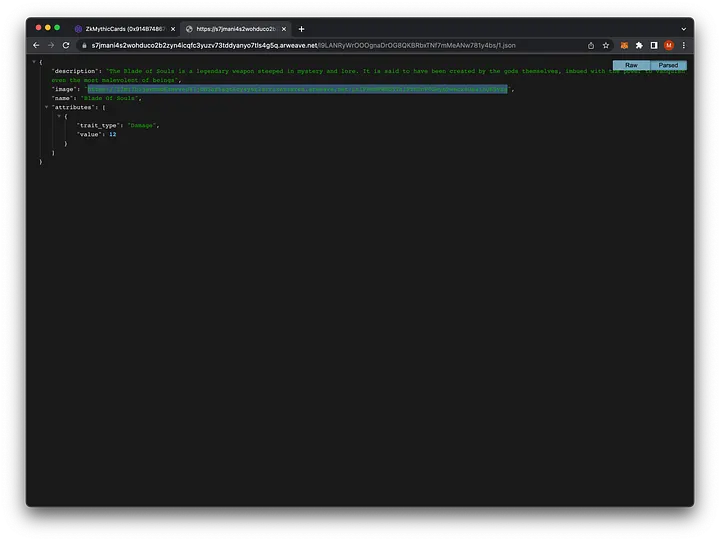Screen dimensions: 720x541
Task: Click the browser Back arrow
Action: point(37,45)
